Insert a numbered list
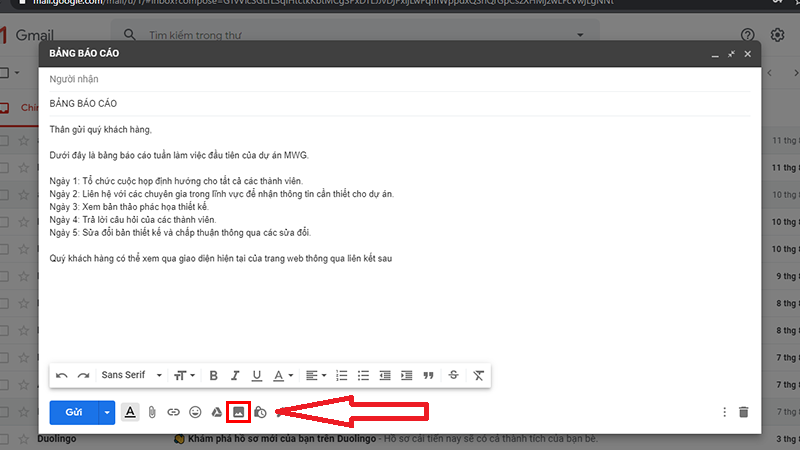Image resolution: width=800 pixels, height=450 pixels. click(x=341, y=376)
